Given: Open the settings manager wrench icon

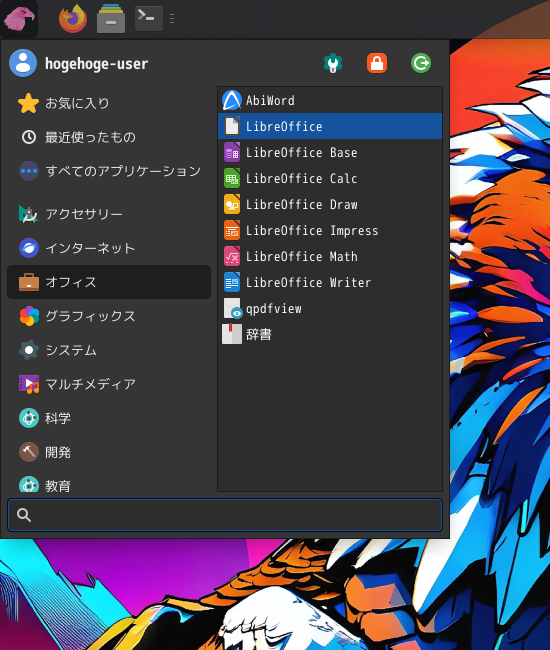Looking at the screenshot, I should point(333,63).
